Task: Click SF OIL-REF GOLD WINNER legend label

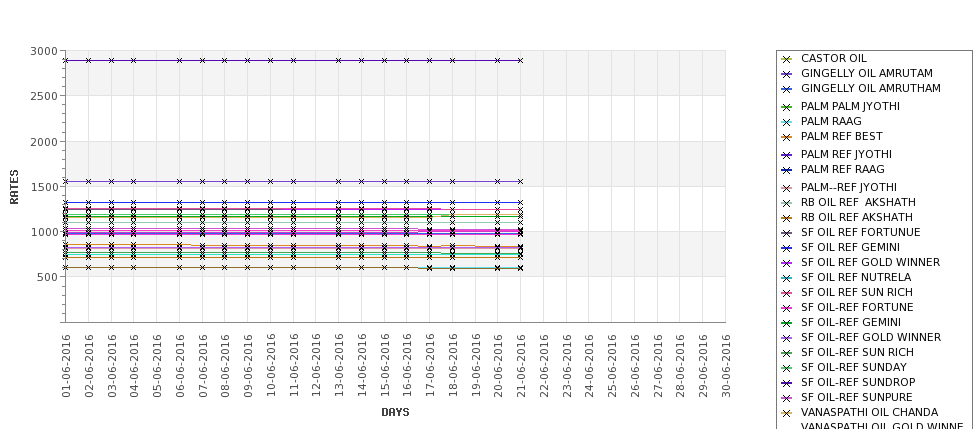Action: (871, 337)
